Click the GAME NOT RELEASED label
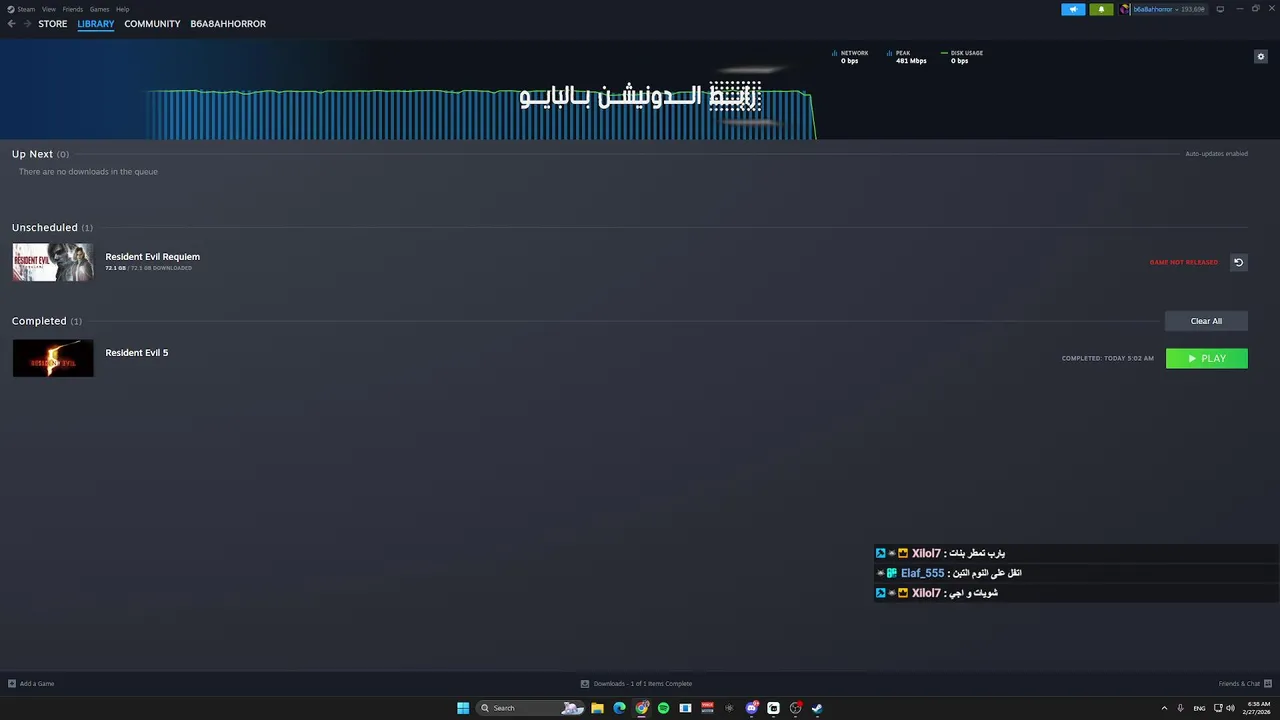Viewport: 1280px width, 720px height. [1184, 262]
